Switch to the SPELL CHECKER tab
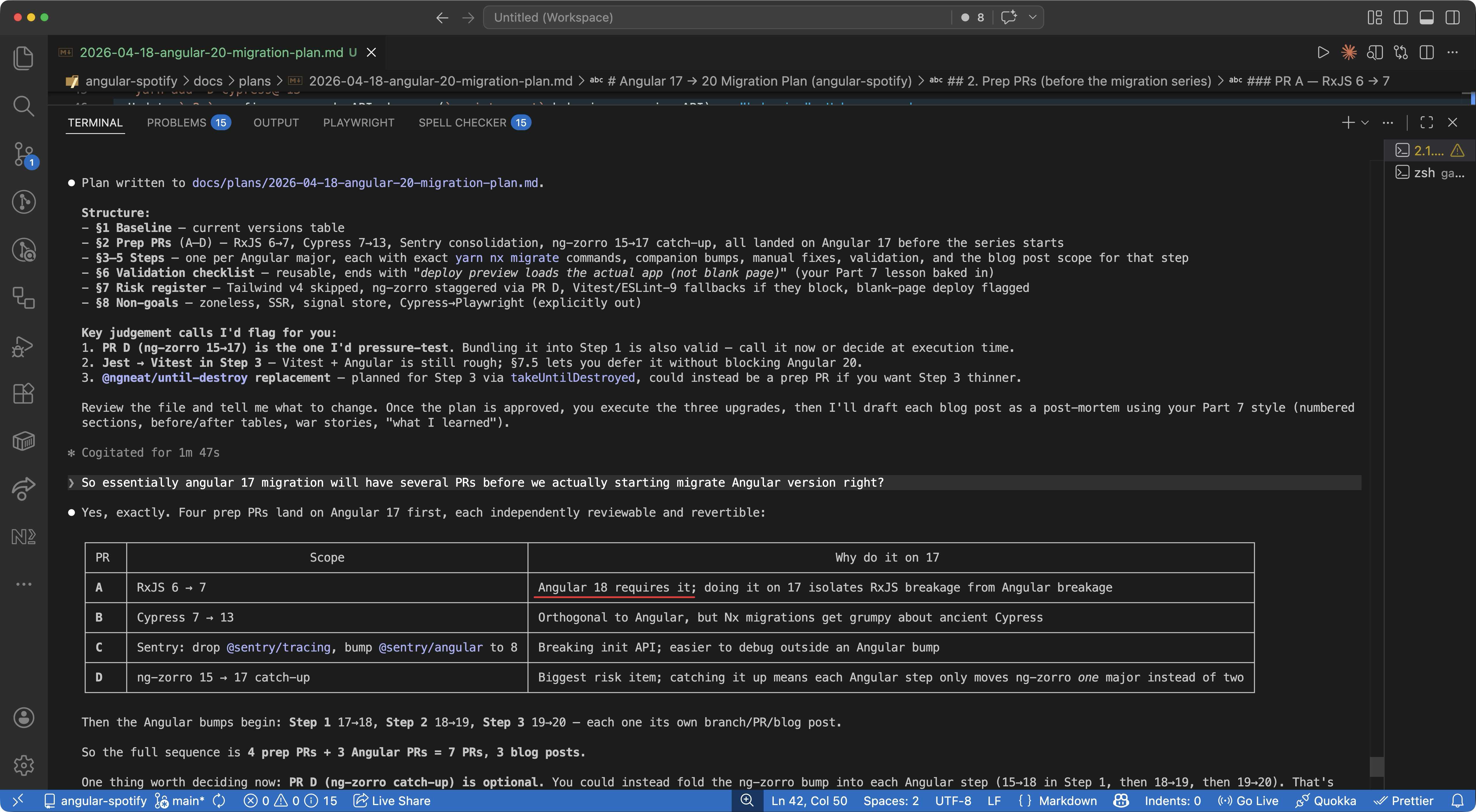Screen dimensions: 1476x812 point(462,122)
